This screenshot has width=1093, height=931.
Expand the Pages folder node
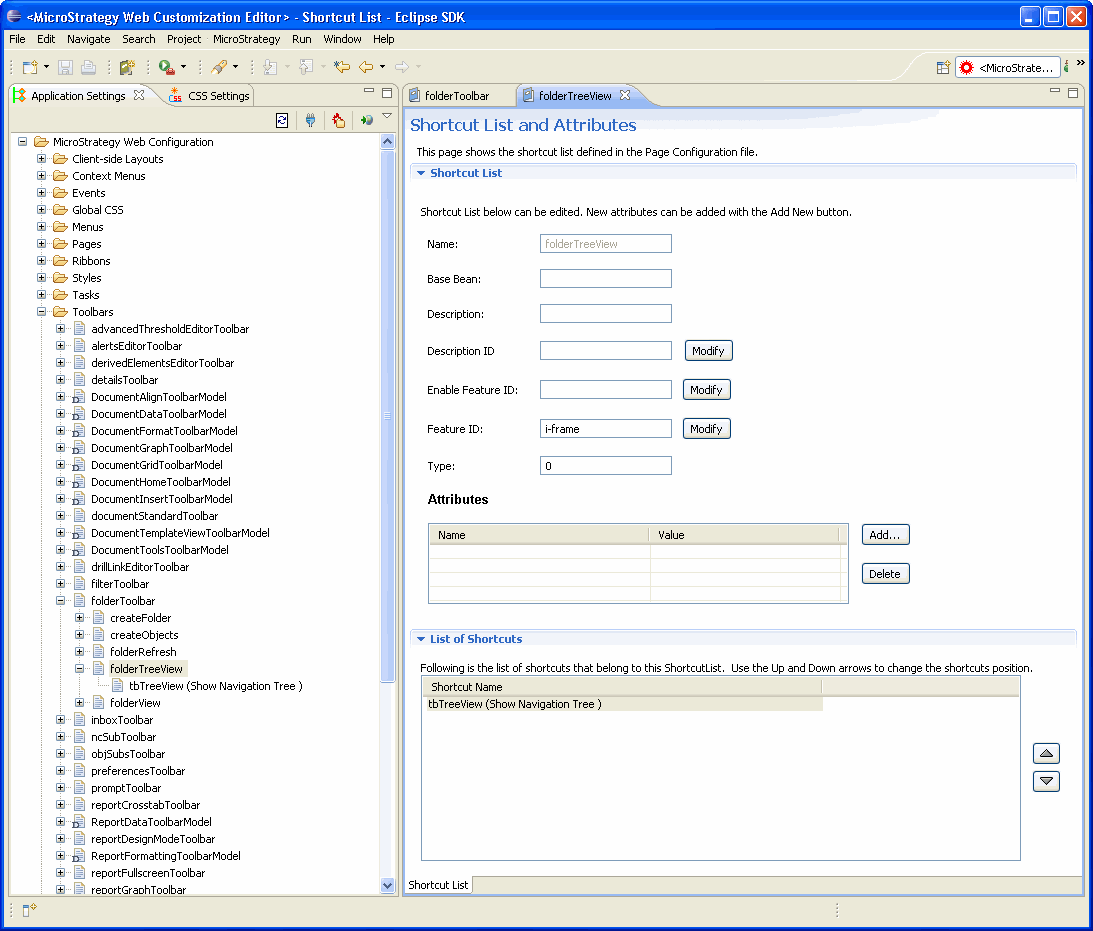click(41, 243)
